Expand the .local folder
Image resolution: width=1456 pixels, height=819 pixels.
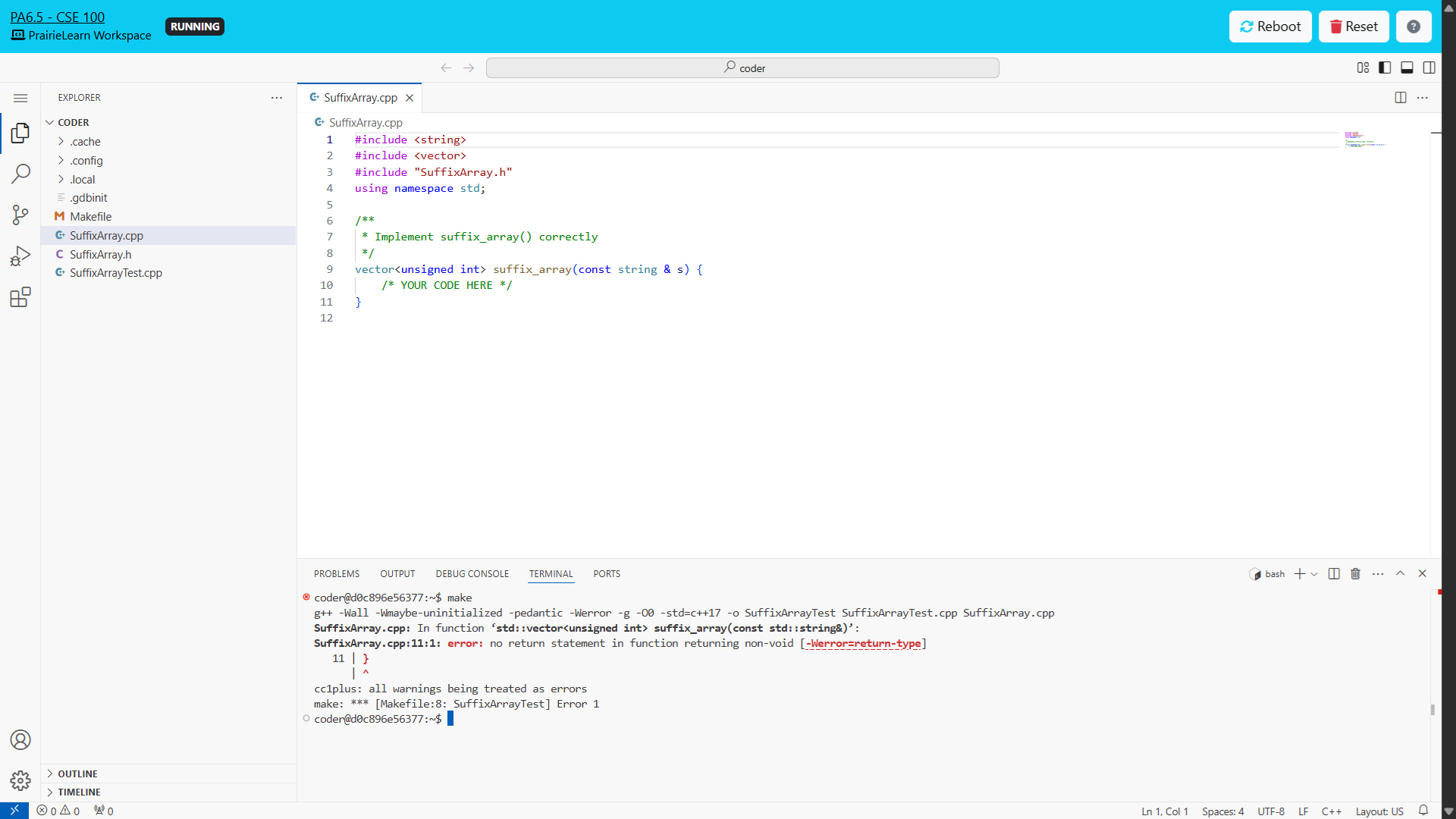tap(168, 180)
